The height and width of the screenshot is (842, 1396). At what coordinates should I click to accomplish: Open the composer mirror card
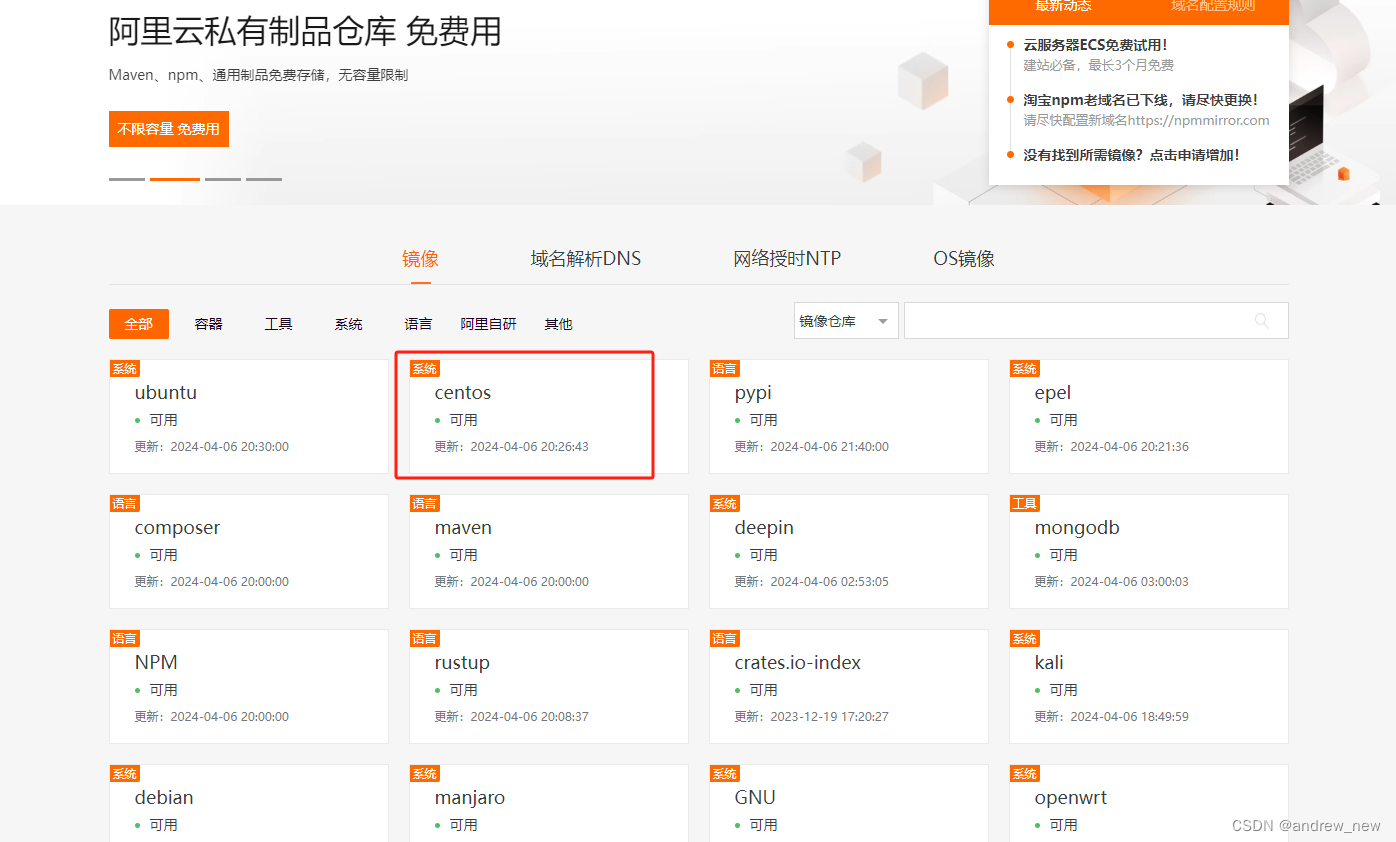[249, 551]
